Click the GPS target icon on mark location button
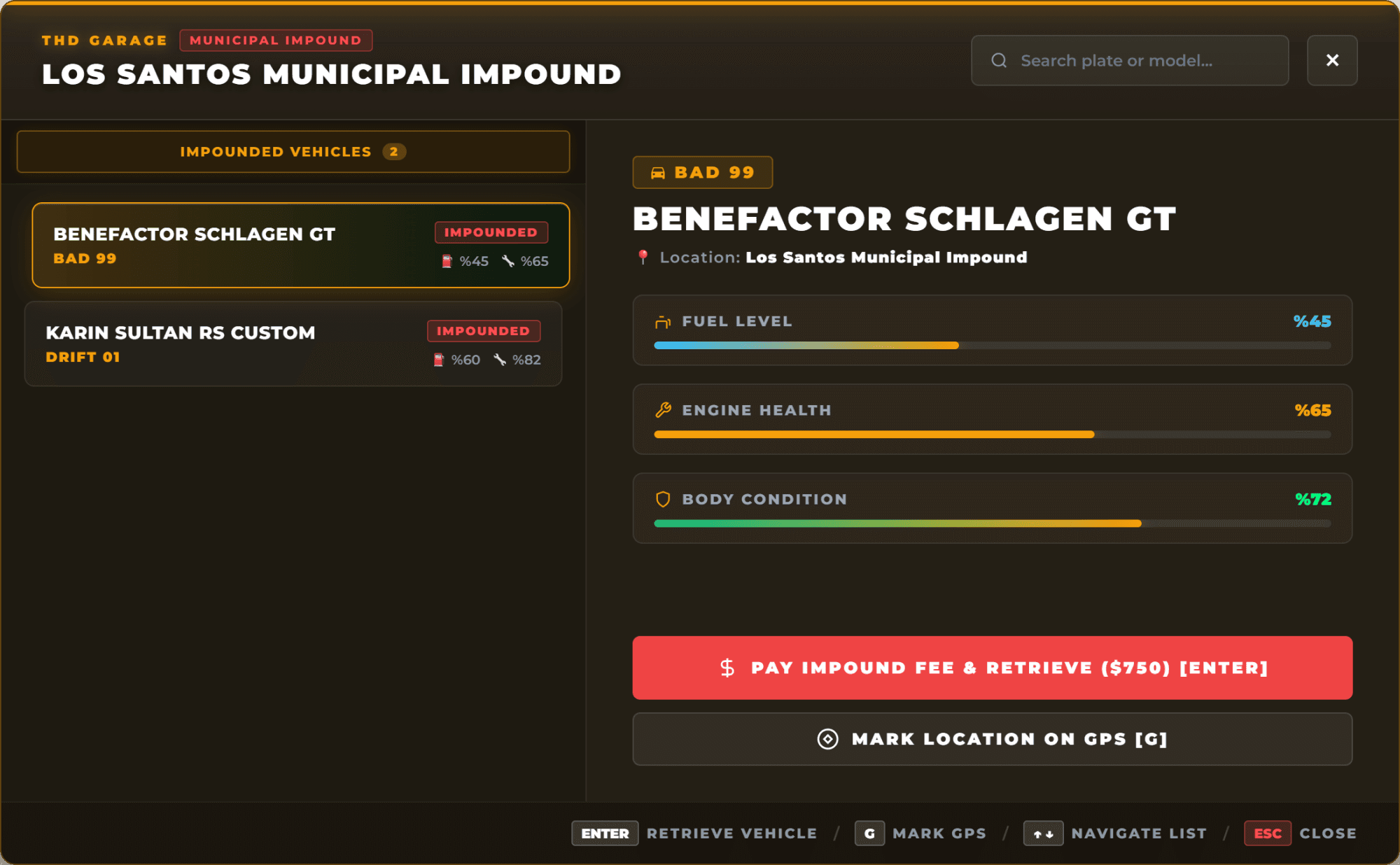Image resolution: width=1400 pixels, height=865 pixels. coord(827,739)
